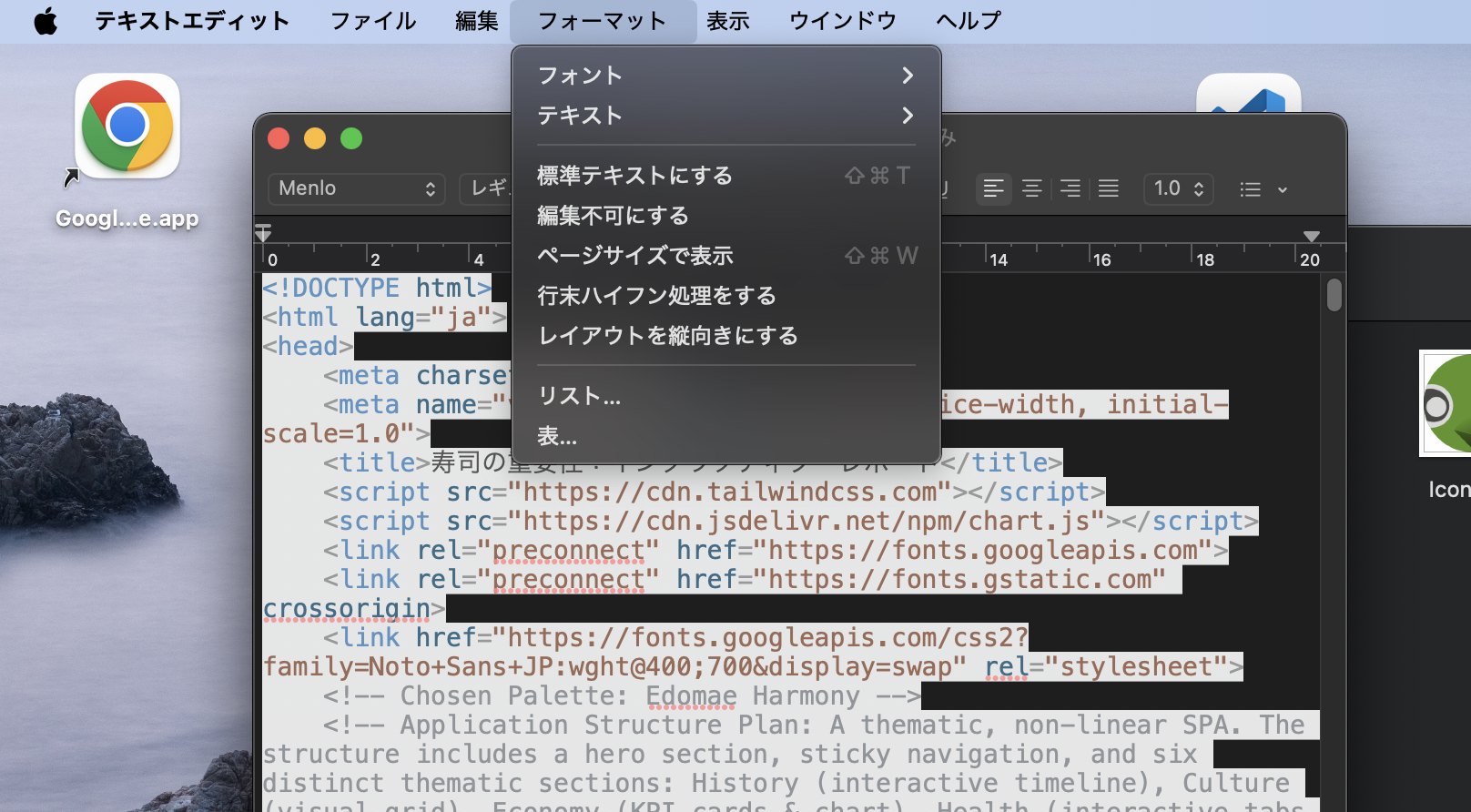Open the ファイル menu
The height and width of the screenshot is (812, 1471).
point(373,21)
